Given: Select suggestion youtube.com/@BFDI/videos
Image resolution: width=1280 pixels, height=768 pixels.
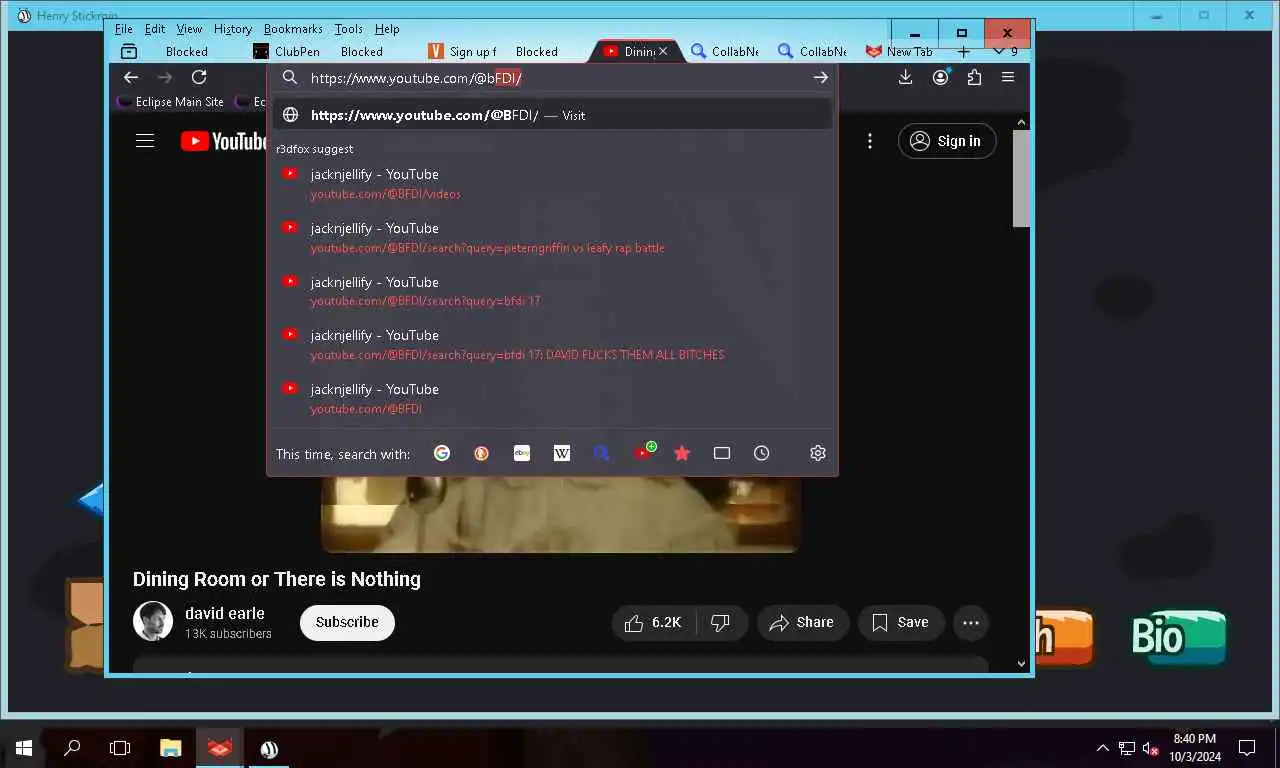Looking at the screenshot, I should click(552, 184).
